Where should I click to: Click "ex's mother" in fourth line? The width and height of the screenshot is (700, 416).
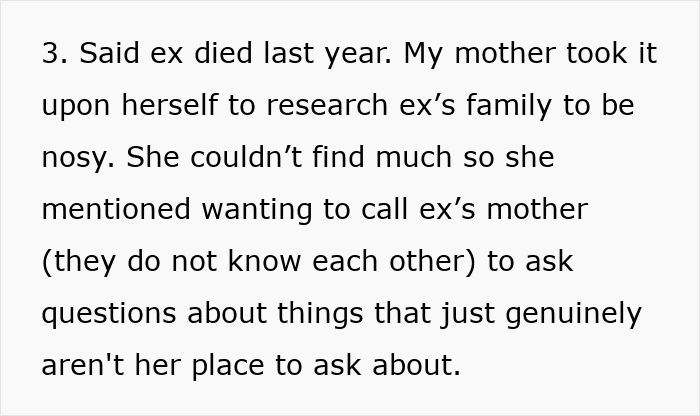point(517,210)
